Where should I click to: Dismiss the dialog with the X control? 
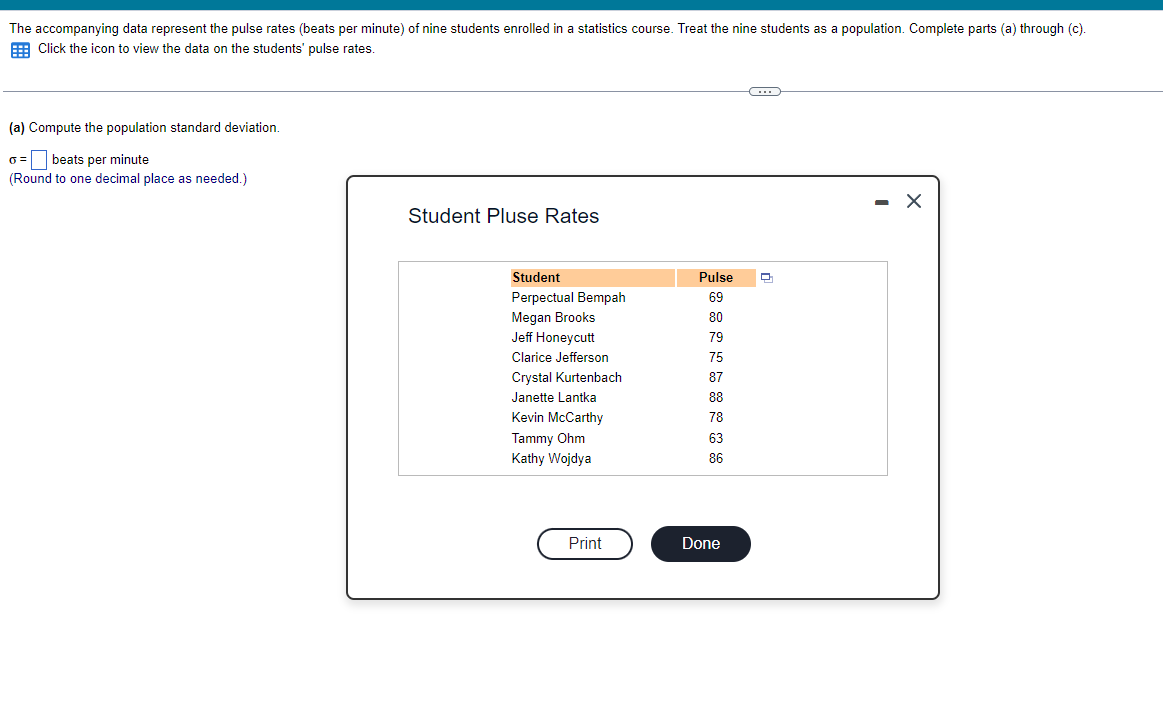coord(912,200)
